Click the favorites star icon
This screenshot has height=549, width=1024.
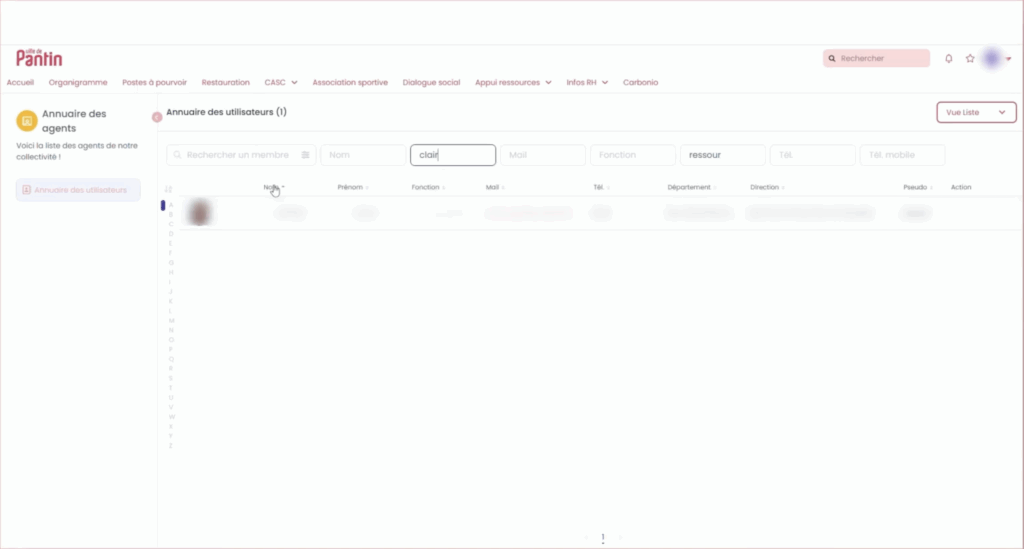[970, 59]
